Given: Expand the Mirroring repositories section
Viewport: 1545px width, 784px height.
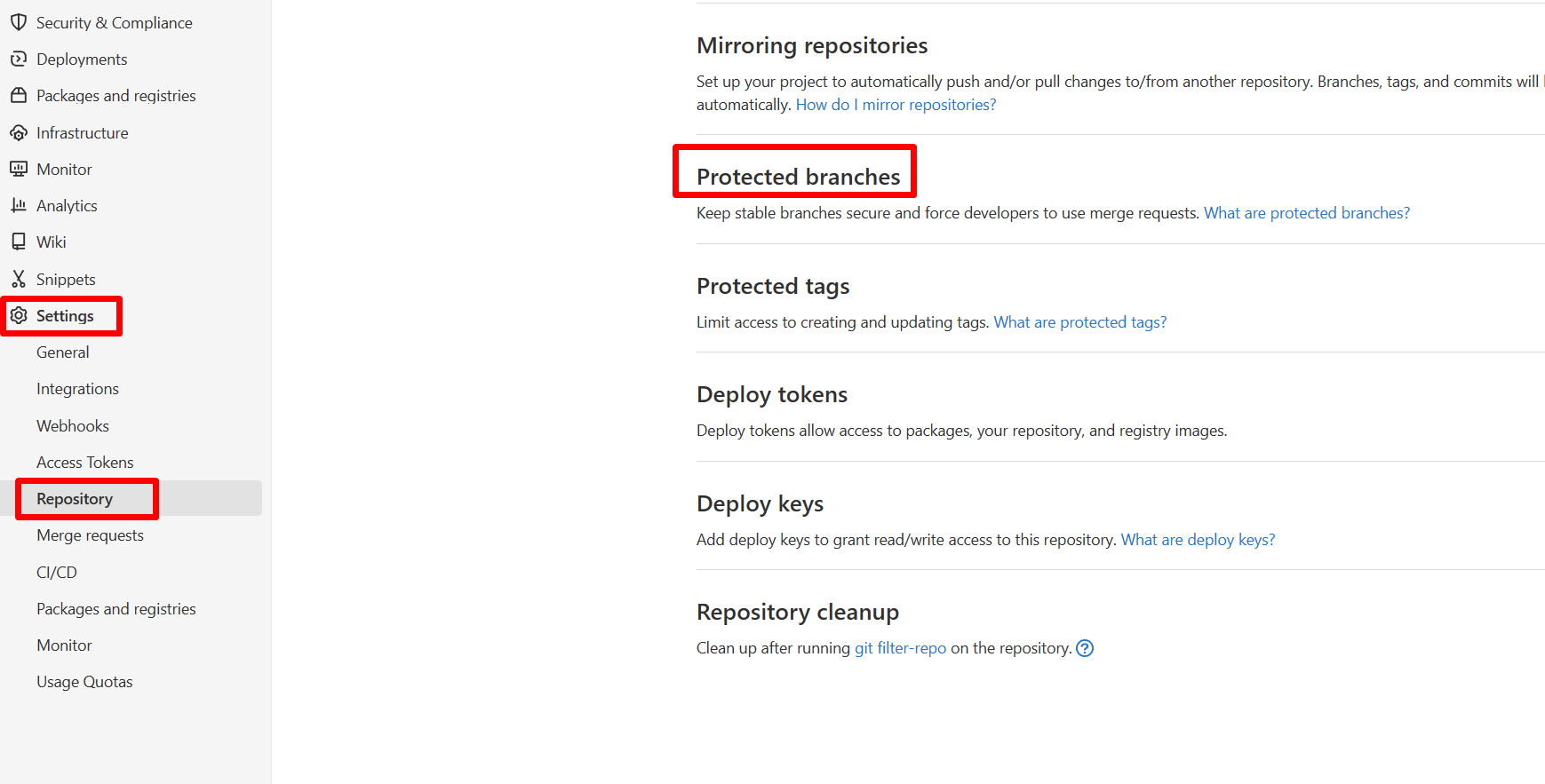Looking at the screenshot, I should [x=811, y=44].
